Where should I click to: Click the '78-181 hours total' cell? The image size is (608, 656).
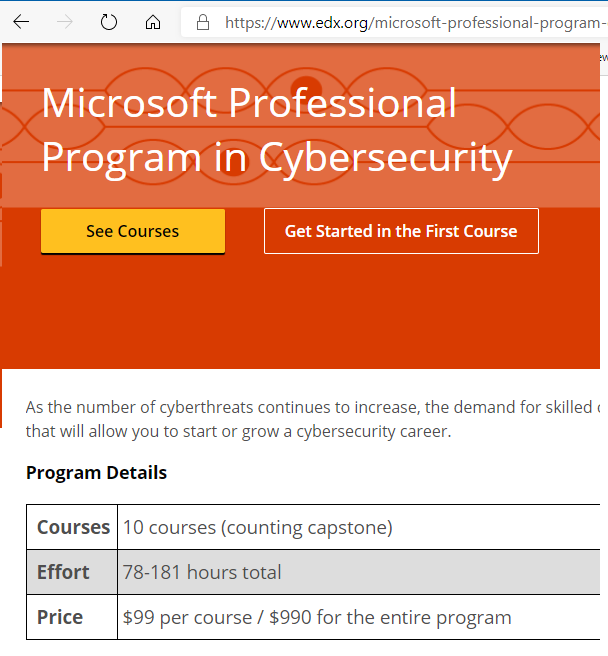pos(202,572)
